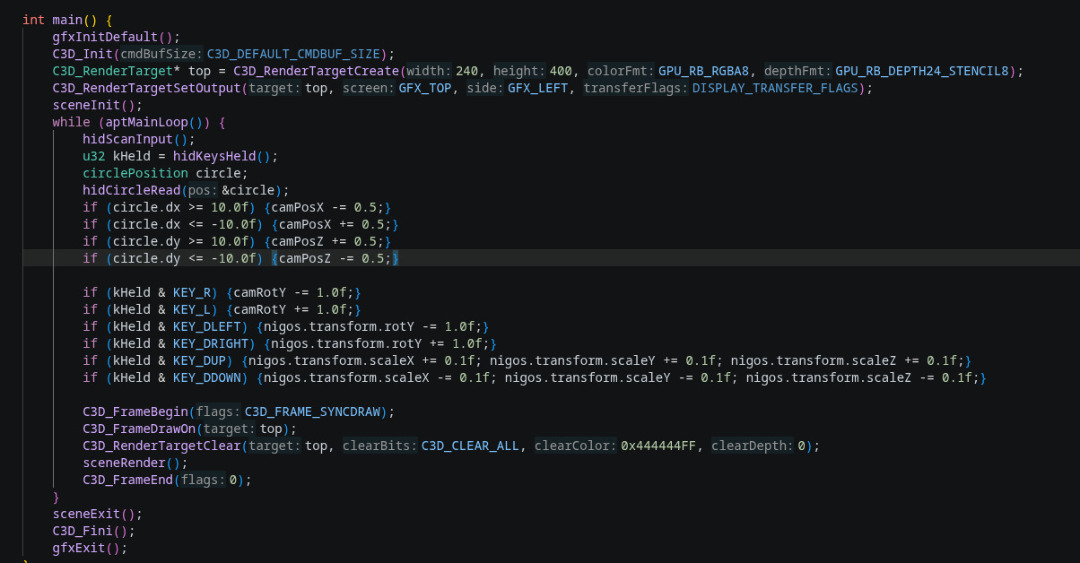Image resolution: width=1080 pixels, height=563 pixels.
Task: Click KEY_R in the kHeld check
Action: (191, 293)
